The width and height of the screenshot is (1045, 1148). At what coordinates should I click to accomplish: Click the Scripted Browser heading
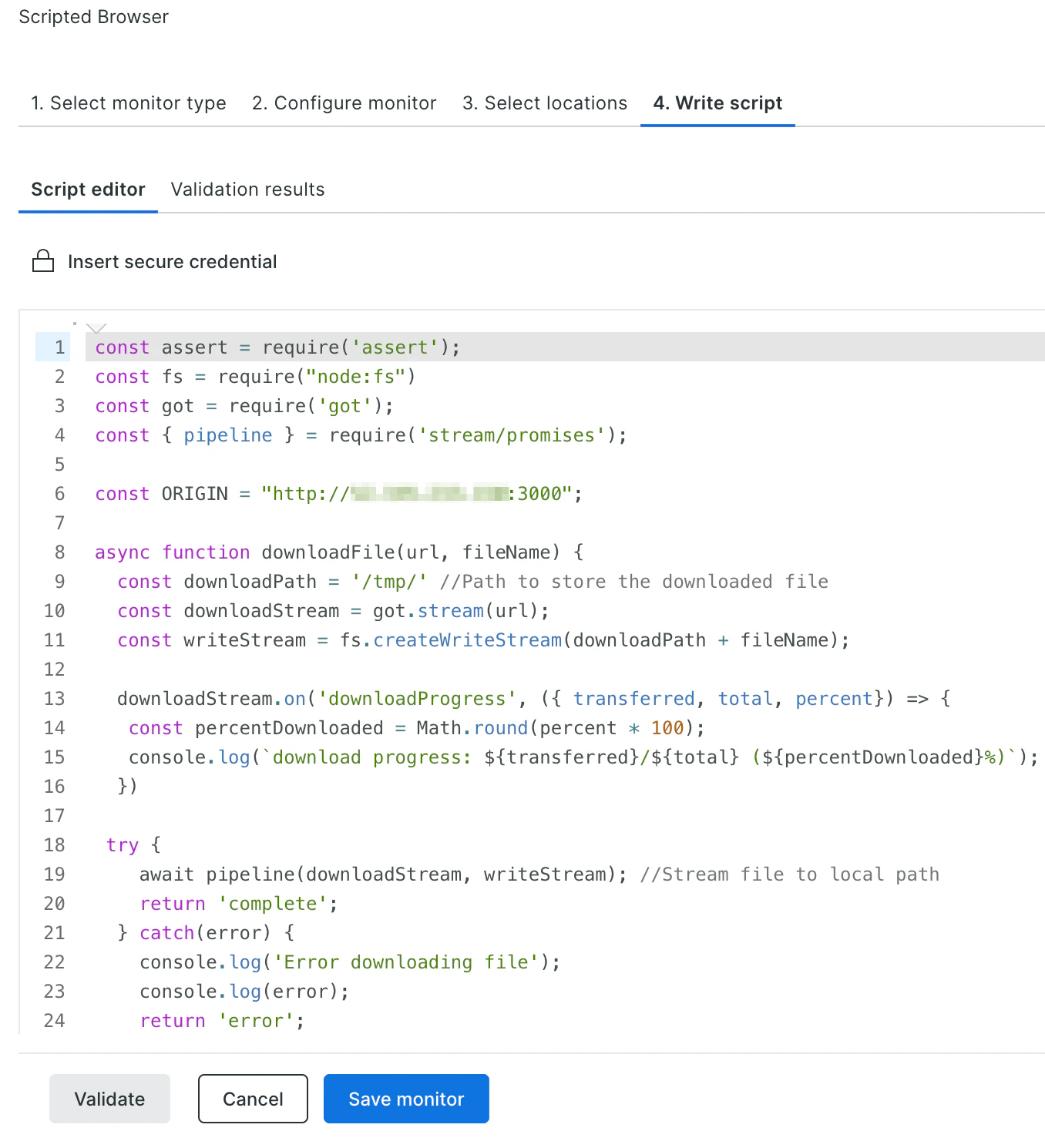click(93, 17)
